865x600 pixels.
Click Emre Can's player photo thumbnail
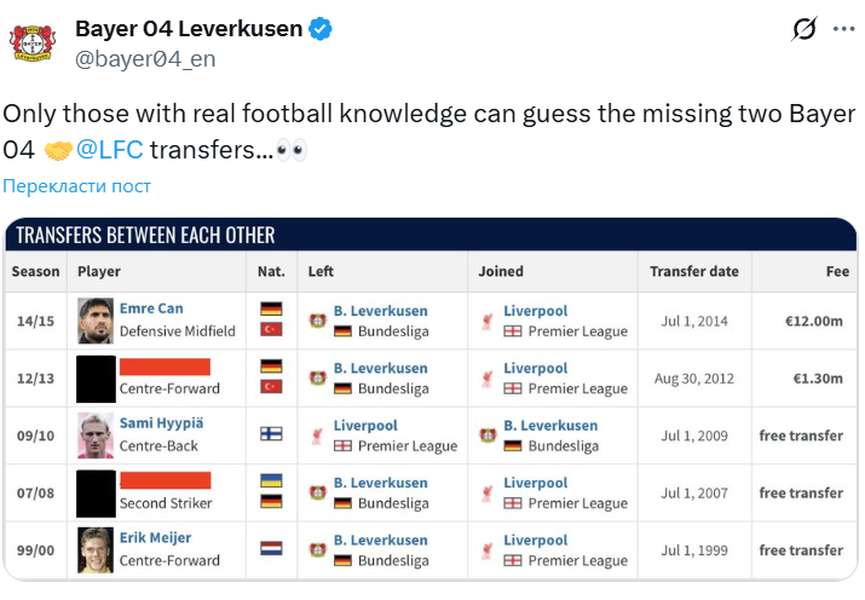pos(95,320)
